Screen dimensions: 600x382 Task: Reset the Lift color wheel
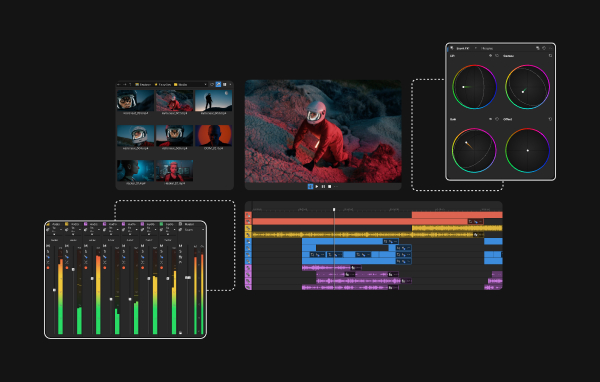click(x=497, y=56)
